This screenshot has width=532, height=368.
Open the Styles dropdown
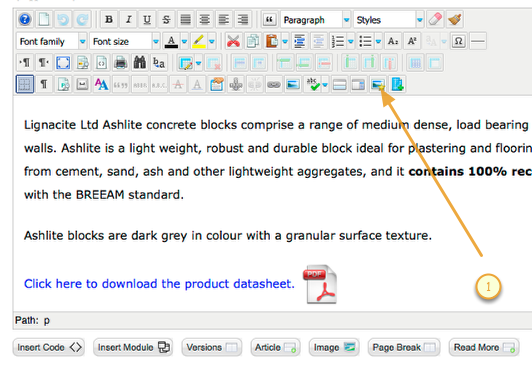388,20
